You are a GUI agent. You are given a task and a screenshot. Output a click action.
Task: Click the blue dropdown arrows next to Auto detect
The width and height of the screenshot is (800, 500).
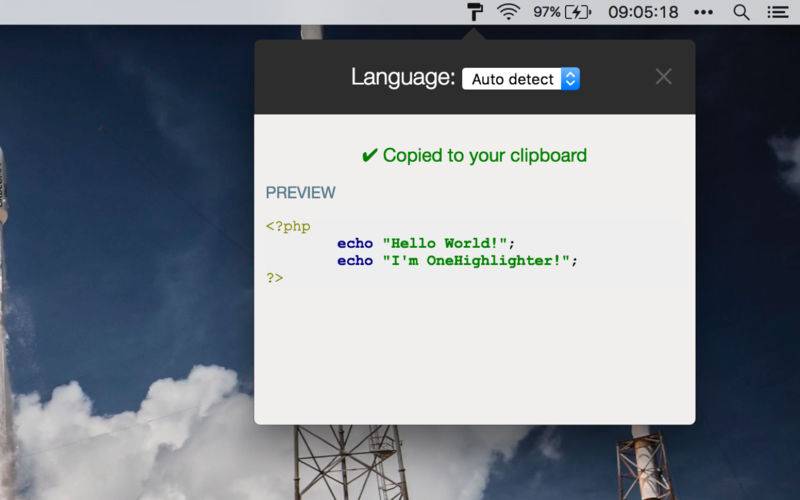click(x=570, y=79)
